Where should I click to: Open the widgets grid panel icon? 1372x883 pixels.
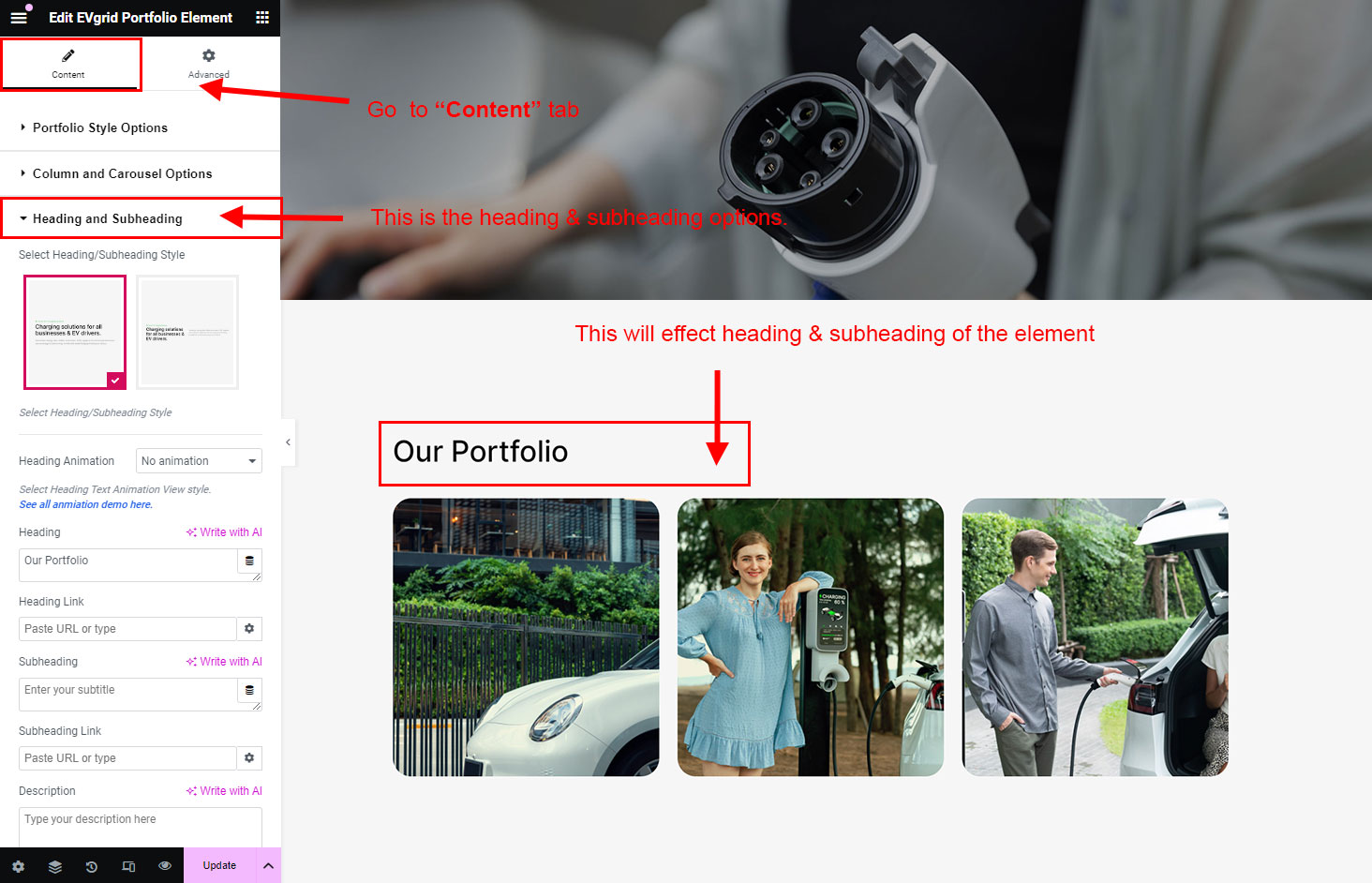[262, 17]
